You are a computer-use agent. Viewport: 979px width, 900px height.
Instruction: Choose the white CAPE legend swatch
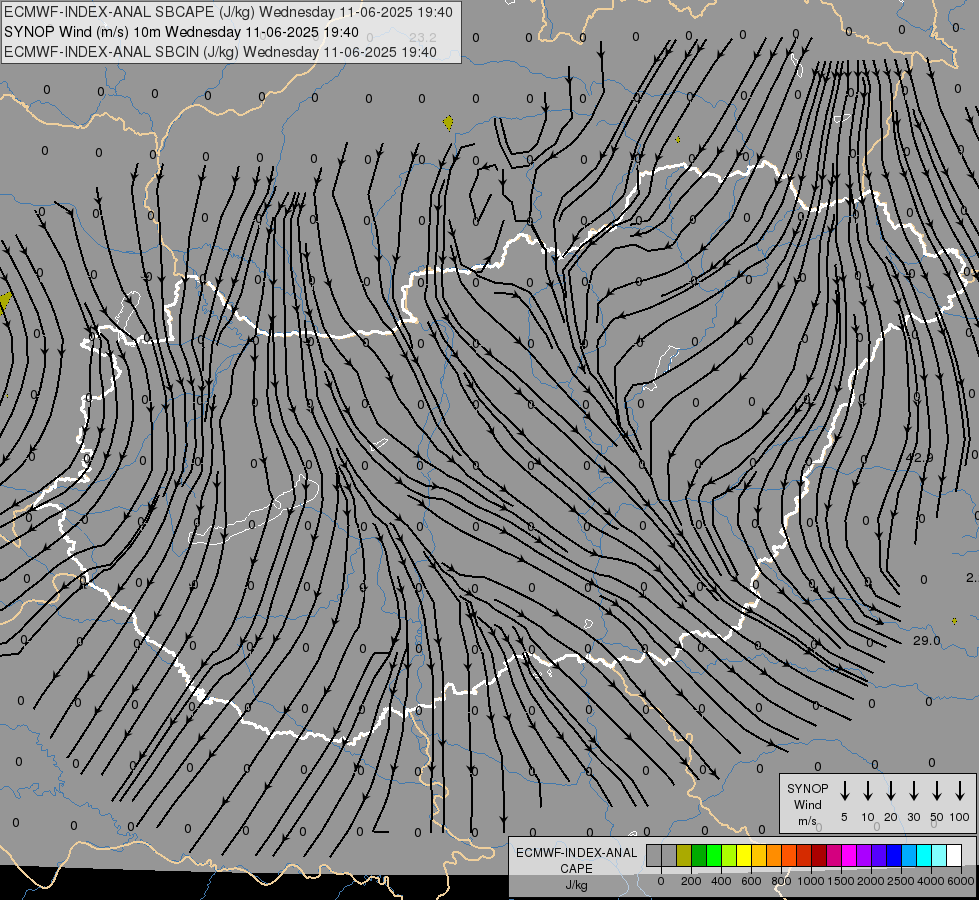(954, 855)
